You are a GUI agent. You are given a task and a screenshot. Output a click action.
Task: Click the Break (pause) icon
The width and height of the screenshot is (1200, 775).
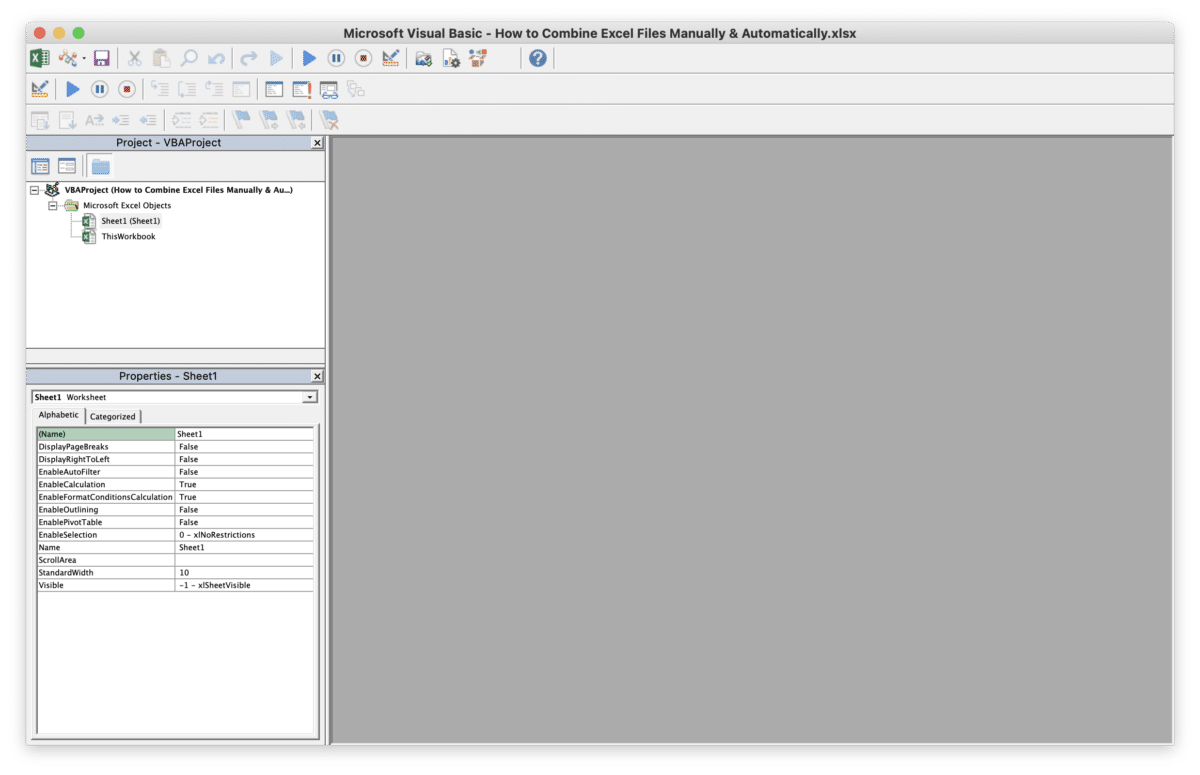pyautogui.click(x=337, y=58)
